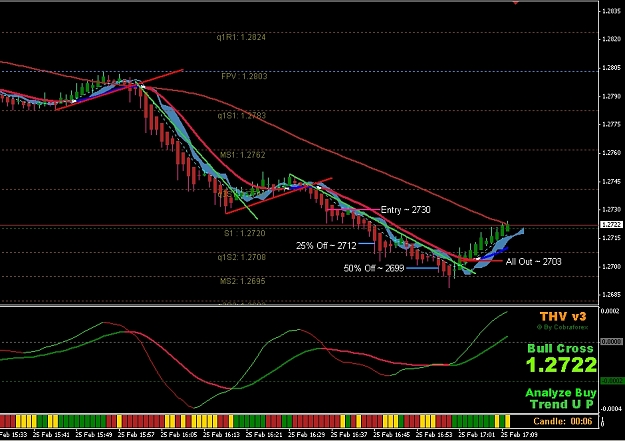Click the THV v3 indicator title
625x441 pixels.
tap(563, 317)
